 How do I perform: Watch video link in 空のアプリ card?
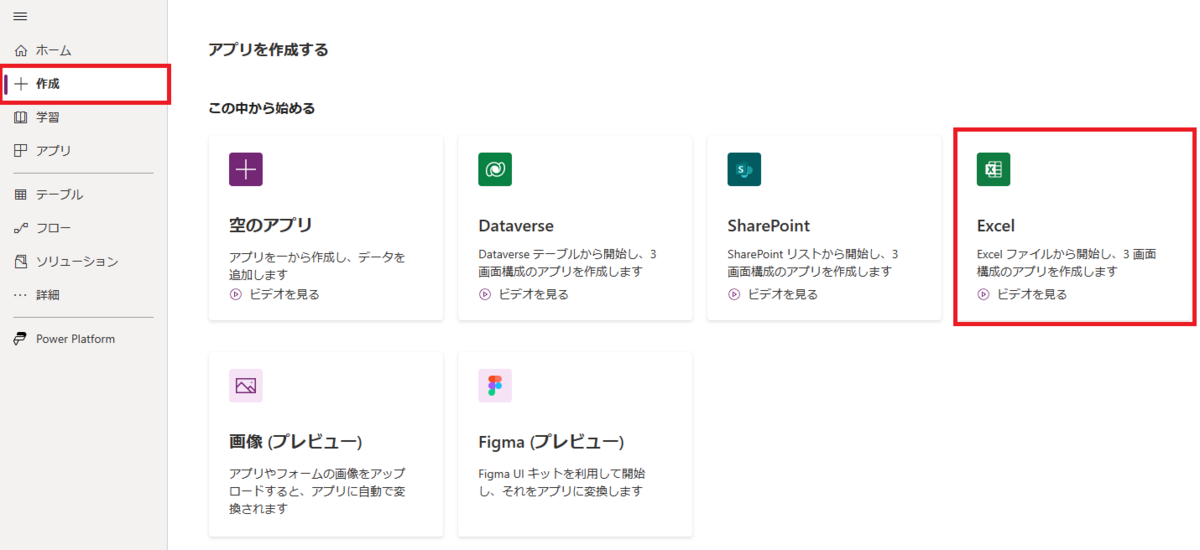pyautogui.click(x=283, y=294)
